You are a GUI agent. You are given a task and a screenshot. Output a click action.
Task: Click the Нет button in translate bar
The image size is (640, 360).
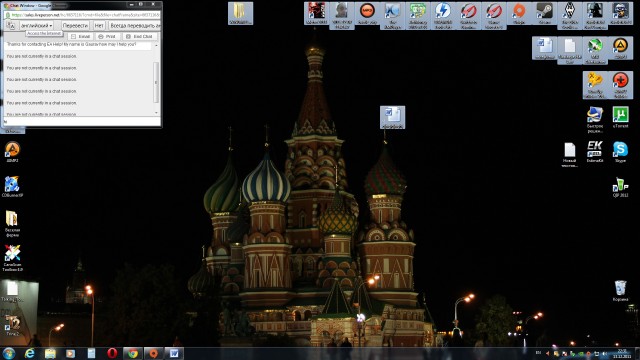[99, 25]
